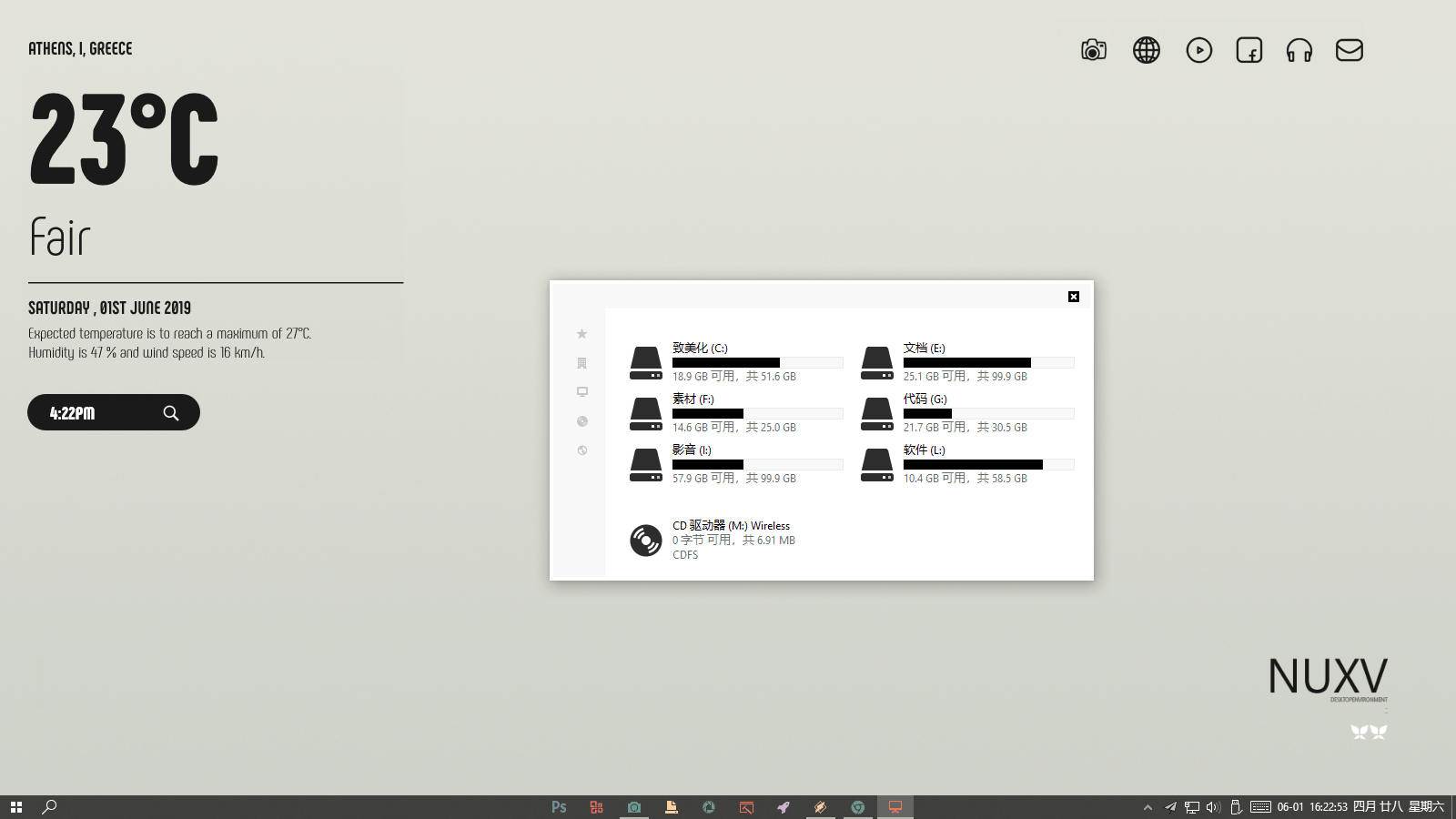
Task: Click the headphones music icon
Action: pyautogui.click(x=1299, y=50)
